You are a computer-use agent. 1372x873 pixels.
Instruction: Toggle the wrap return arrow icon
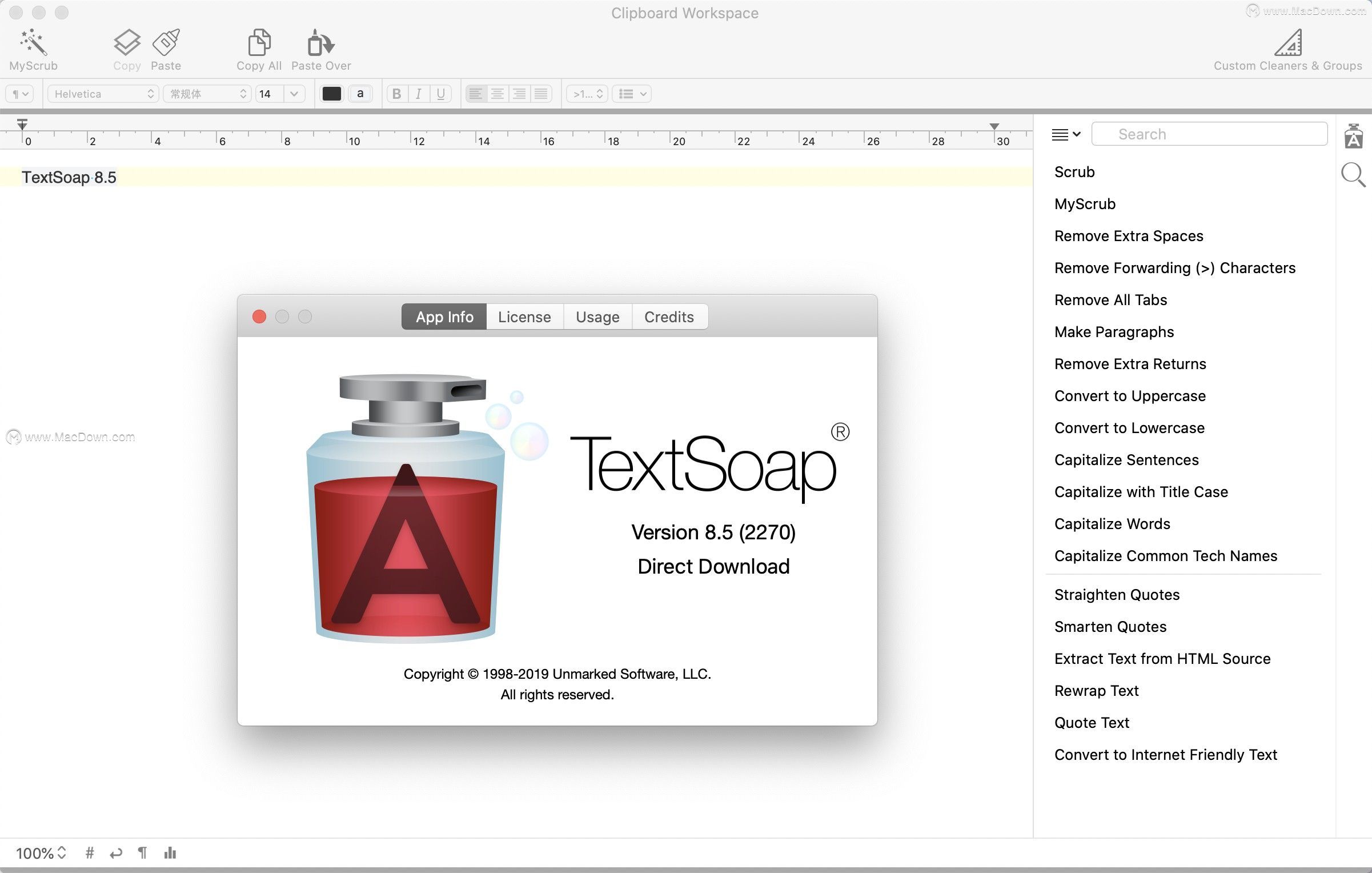(x=116, y=853)
